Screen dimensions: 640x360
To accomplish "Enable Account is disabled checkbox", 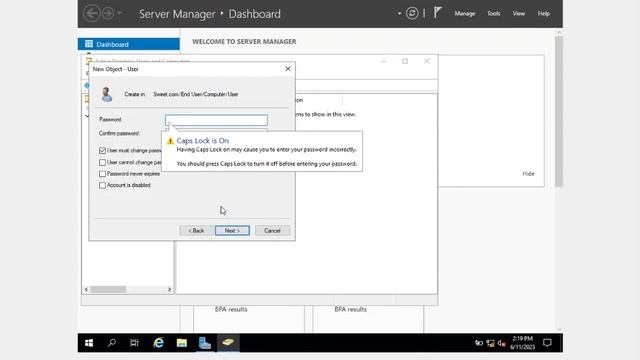I will click(x=102, y=185).
